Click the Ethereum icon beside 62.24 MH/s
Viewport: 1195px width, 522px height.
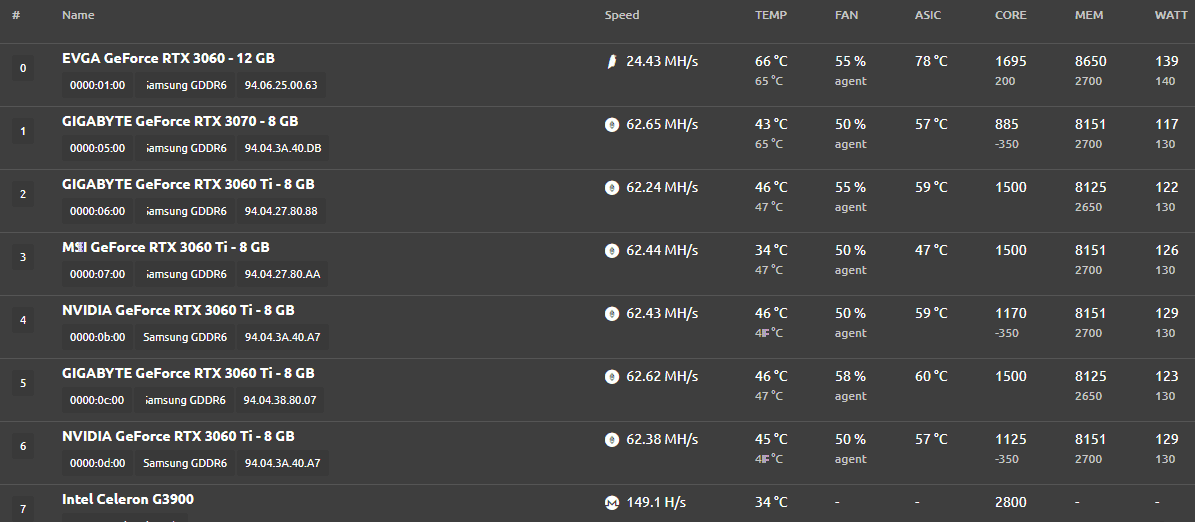[611, 187]
